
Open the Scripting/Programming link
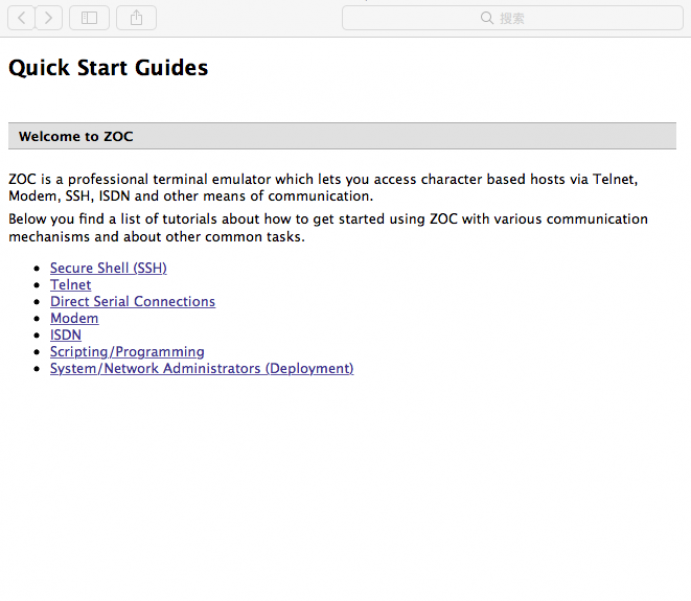(x=127, y=352)
